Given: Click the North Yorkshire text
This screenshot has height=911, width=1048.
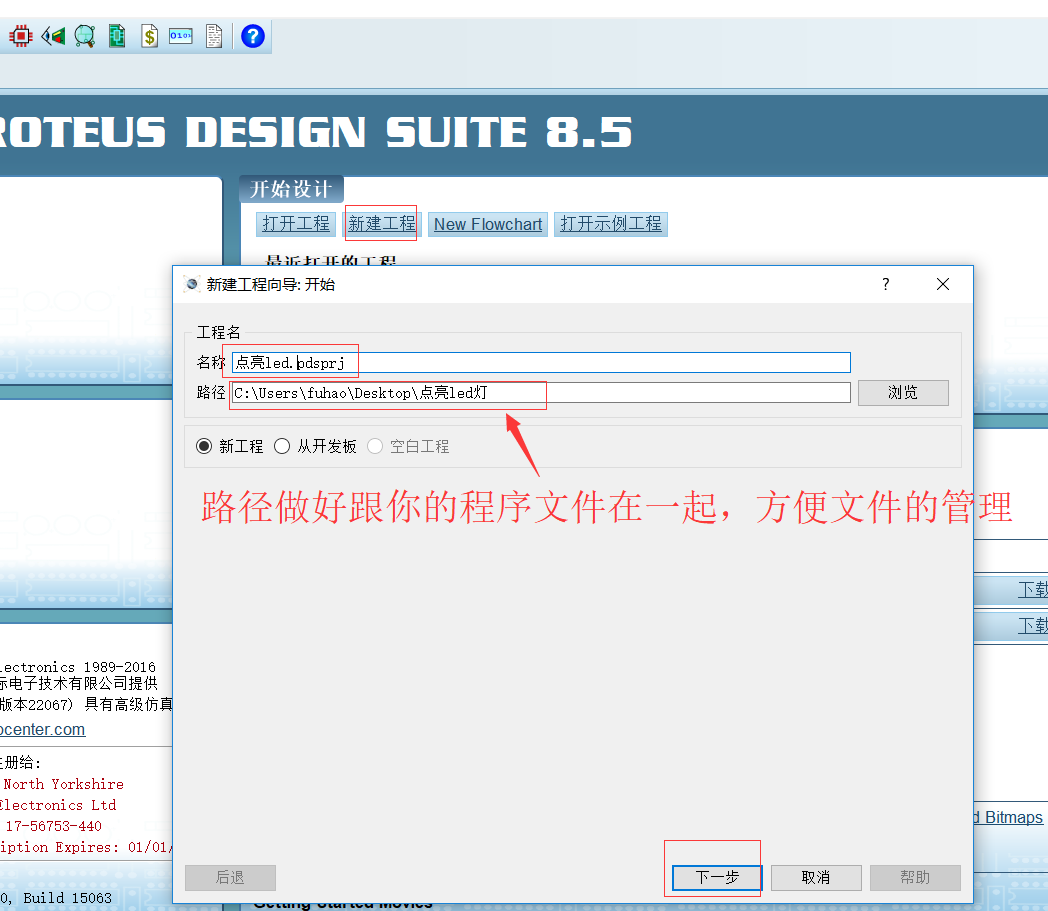Looking at the screenshot, I should pos(63,784).
